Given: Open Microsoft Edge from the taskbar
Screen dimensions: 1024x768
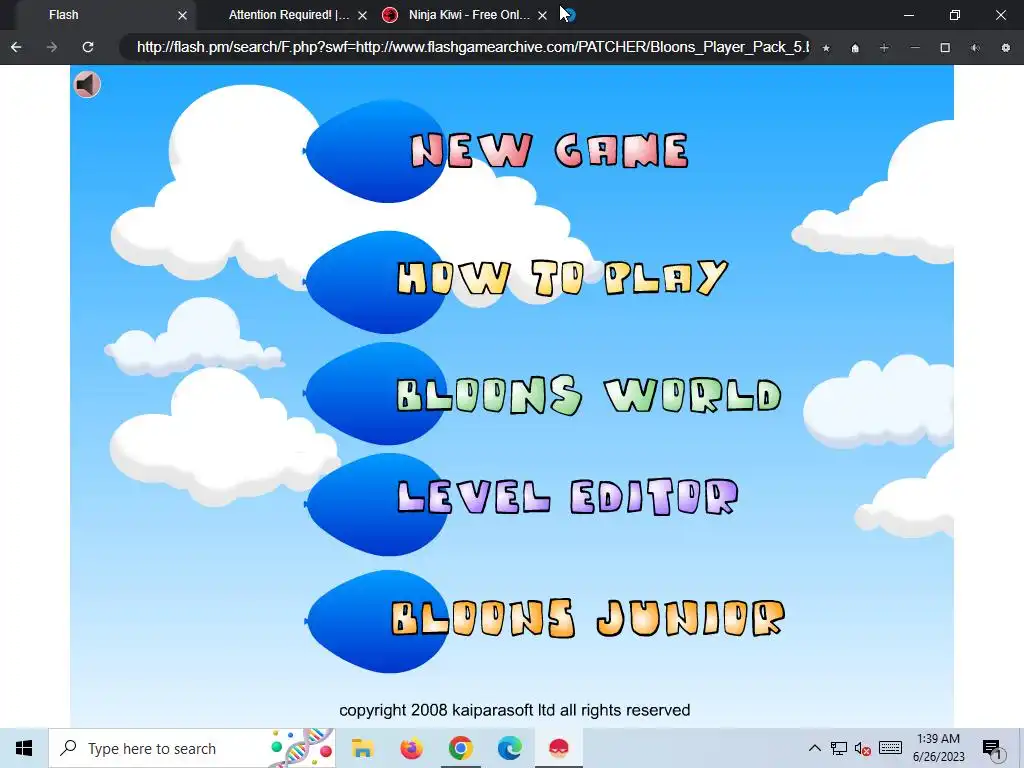Looking at the screenshot, I should coord(509,748).
